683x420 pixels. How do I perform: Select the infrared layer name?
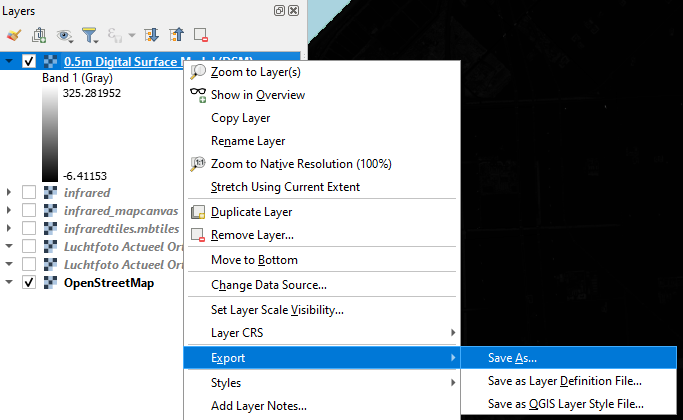pos(87,193)
